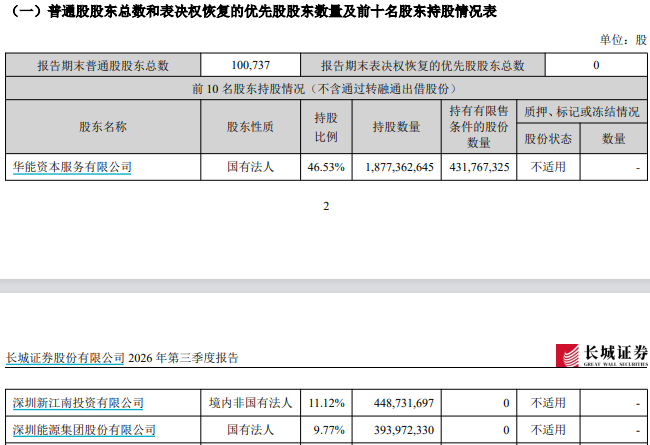Click the 持股数量 column header
Viewport: 650px width, 445px height.
397,126
